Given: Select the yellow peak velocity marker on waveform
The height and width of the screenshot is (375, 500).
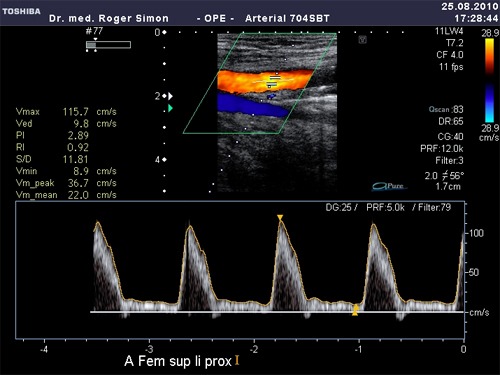Looking at the screenshot, I should click(x=280, y=218).
